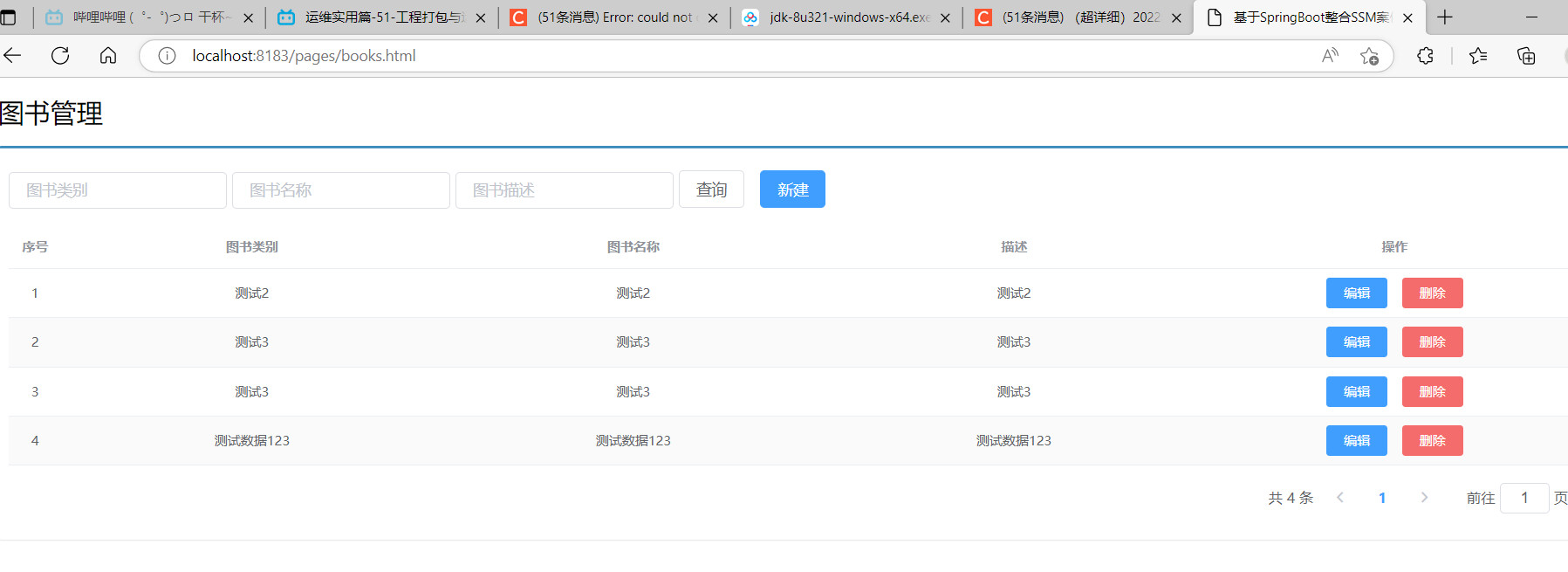Open the browser home page
1568x572 pixels.
click(x=108, y=56)
